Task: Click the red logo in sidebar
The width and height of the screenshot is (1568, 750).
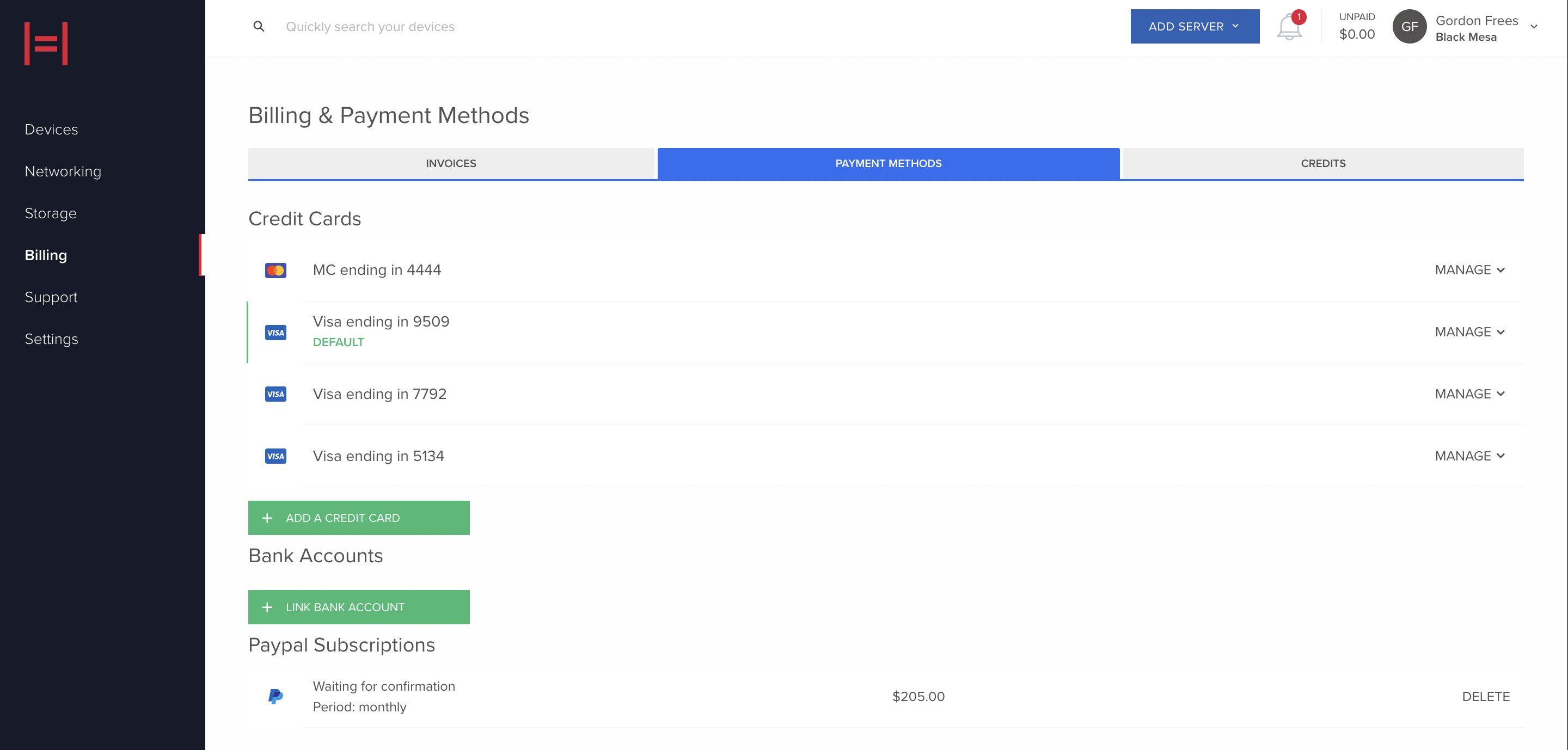Action: click(46, 44)
